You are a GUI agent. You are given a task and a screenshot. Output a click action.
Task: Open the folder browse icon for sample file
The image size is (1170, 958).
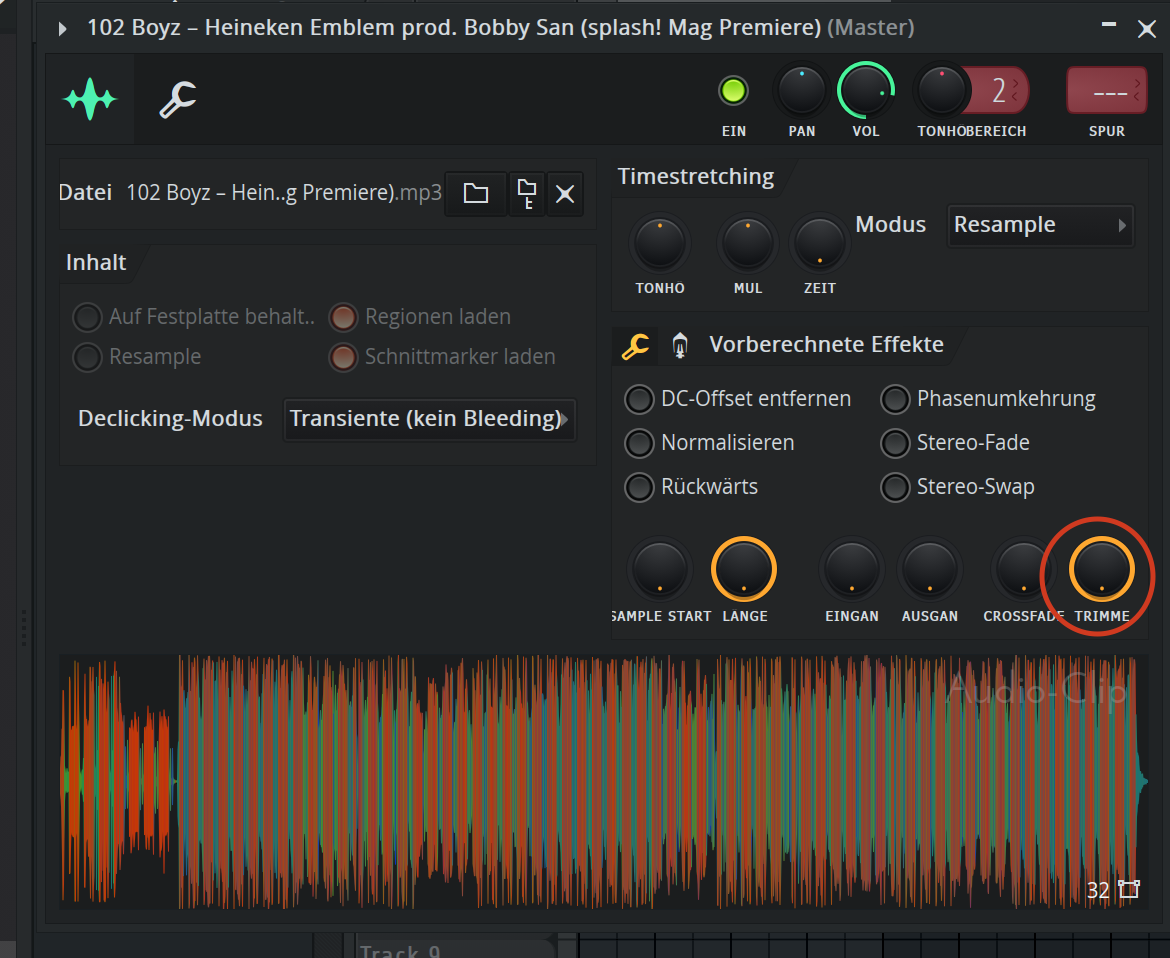coord(475,194)
